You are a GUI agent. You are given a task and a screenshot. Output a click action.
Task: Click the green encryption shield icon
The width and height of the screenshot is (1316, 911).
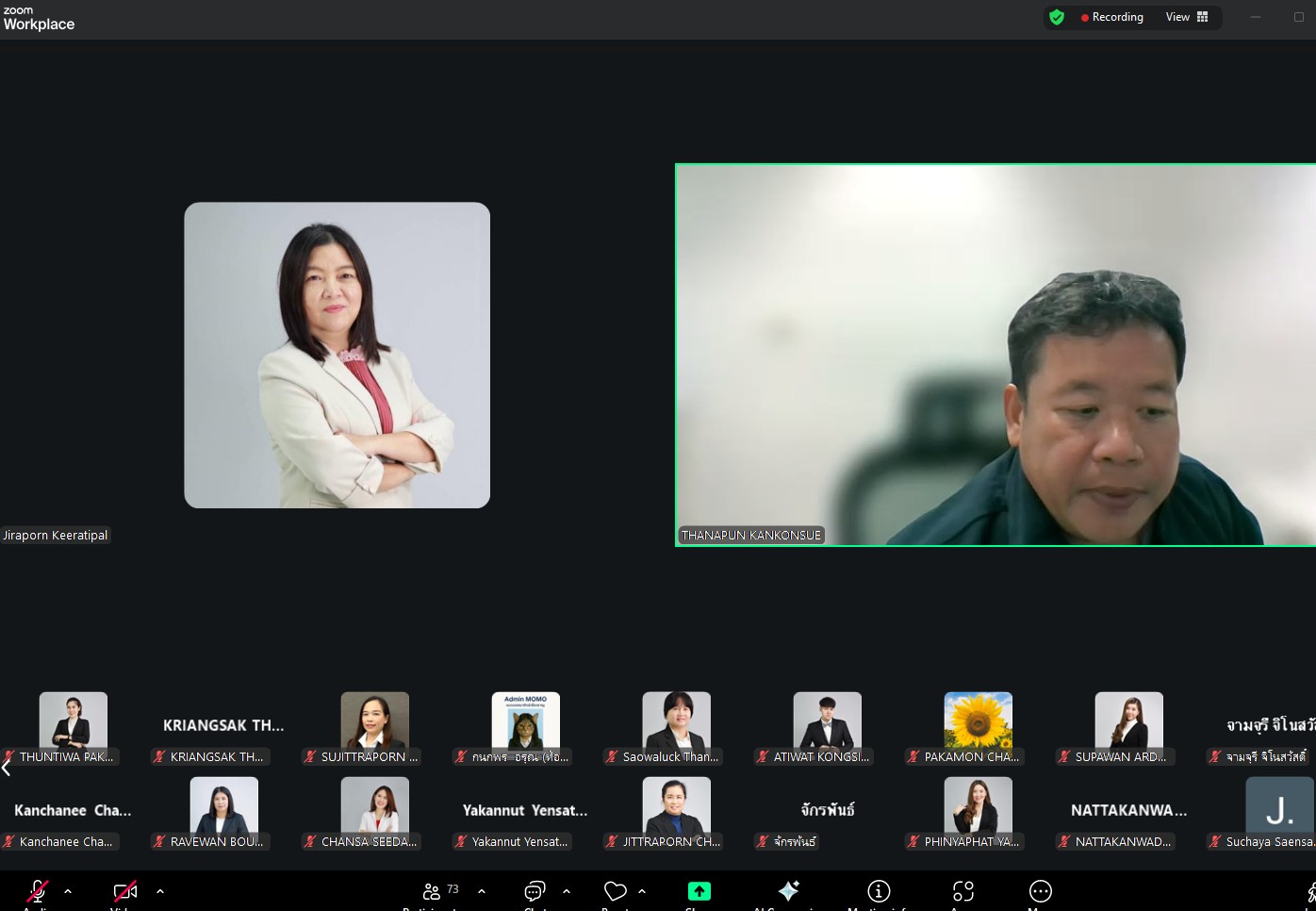click(x=1057, y=17)
